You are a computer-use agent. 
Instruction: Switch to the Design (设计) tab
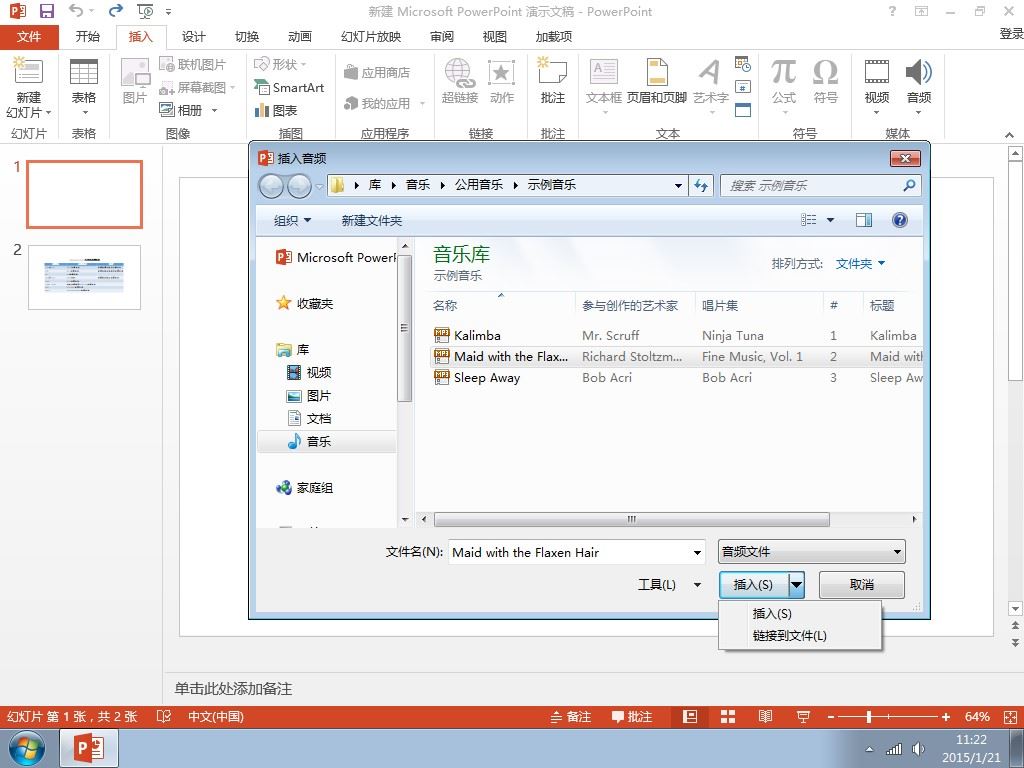coord(193,37)
